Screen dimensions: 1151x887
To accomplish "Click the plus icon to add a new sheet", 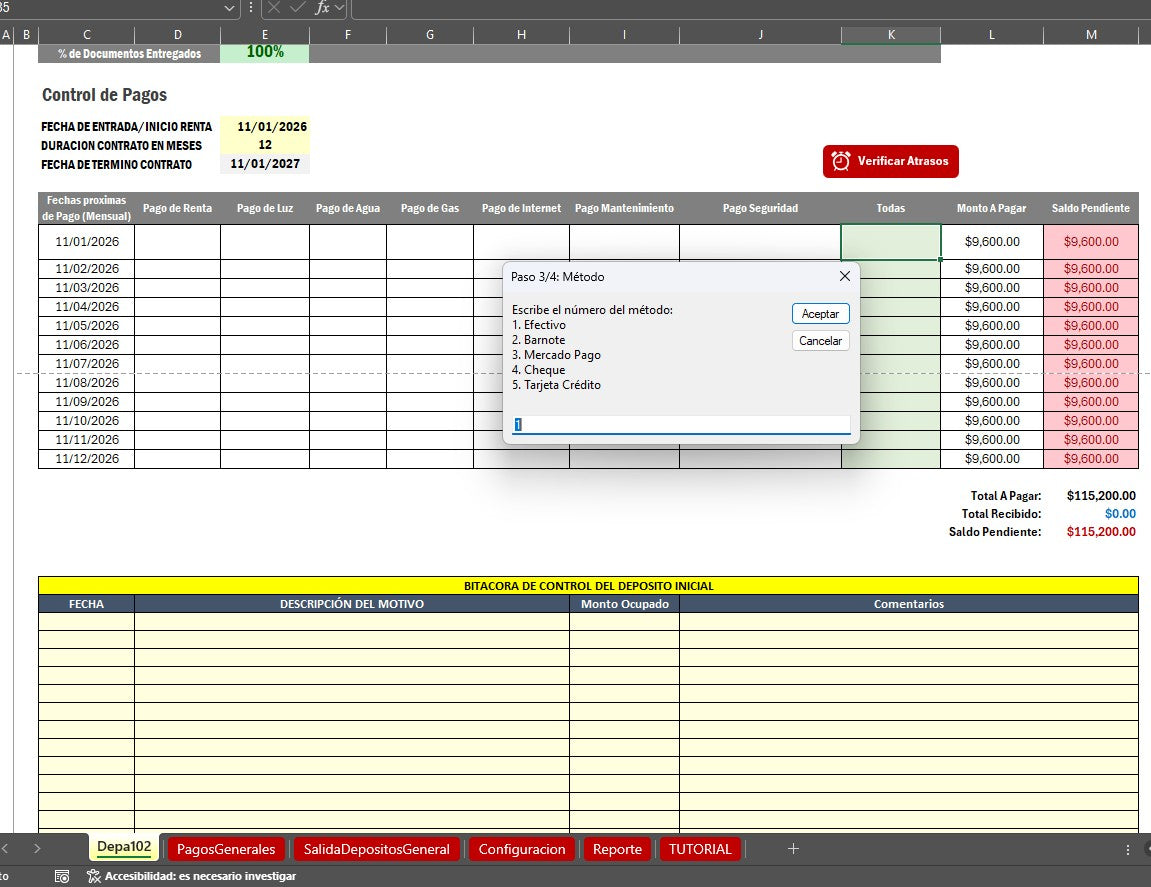I will [792, 848].
